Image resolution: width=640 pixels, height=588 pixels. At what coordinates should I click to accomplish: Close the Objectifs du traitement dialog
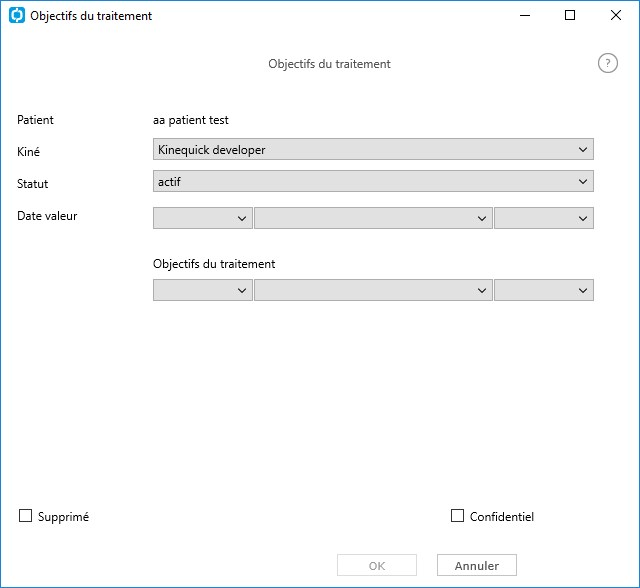[x=616, y=16]
